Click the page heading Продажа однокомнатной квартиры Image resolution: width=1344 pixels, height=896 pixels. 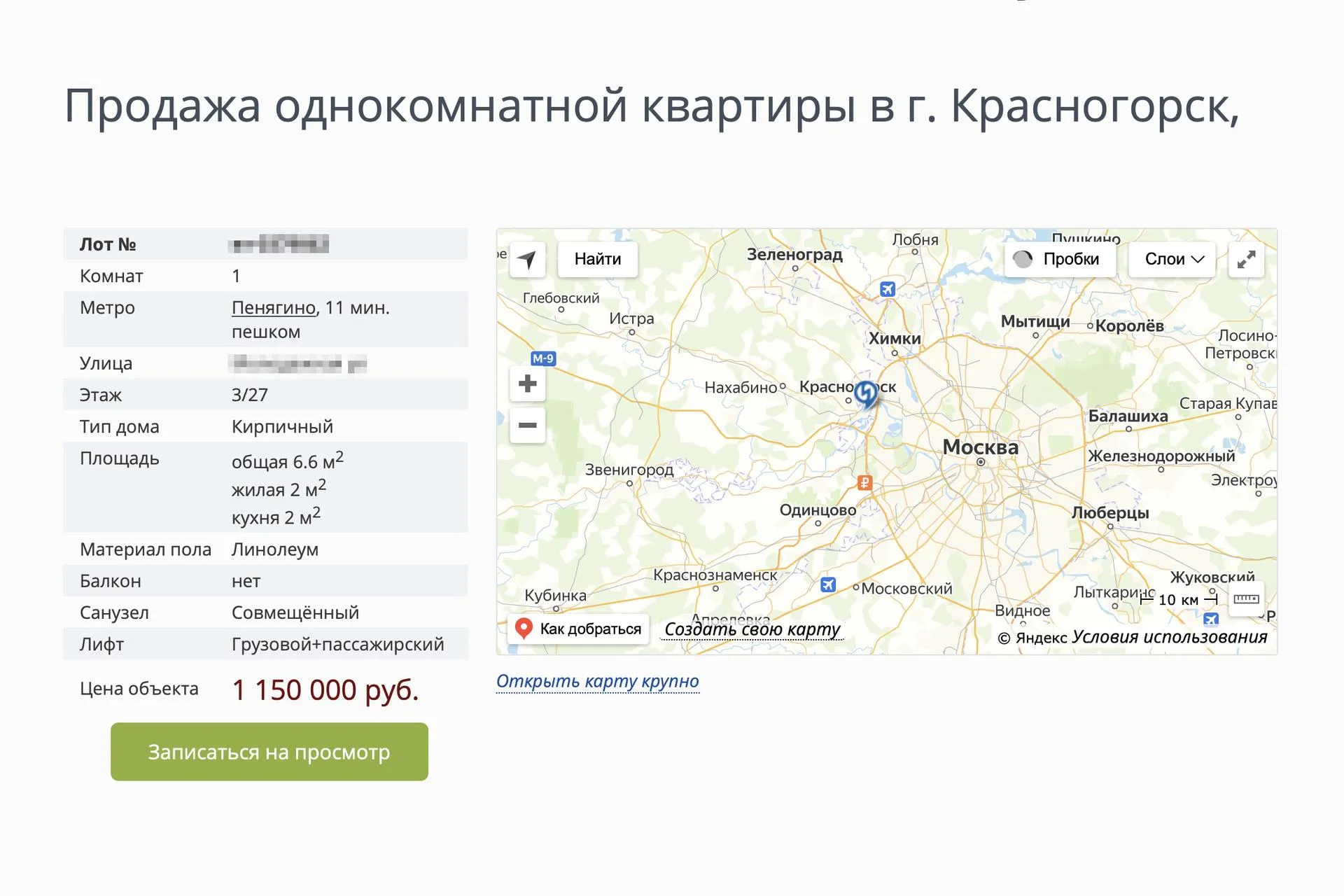pos(652,106)
